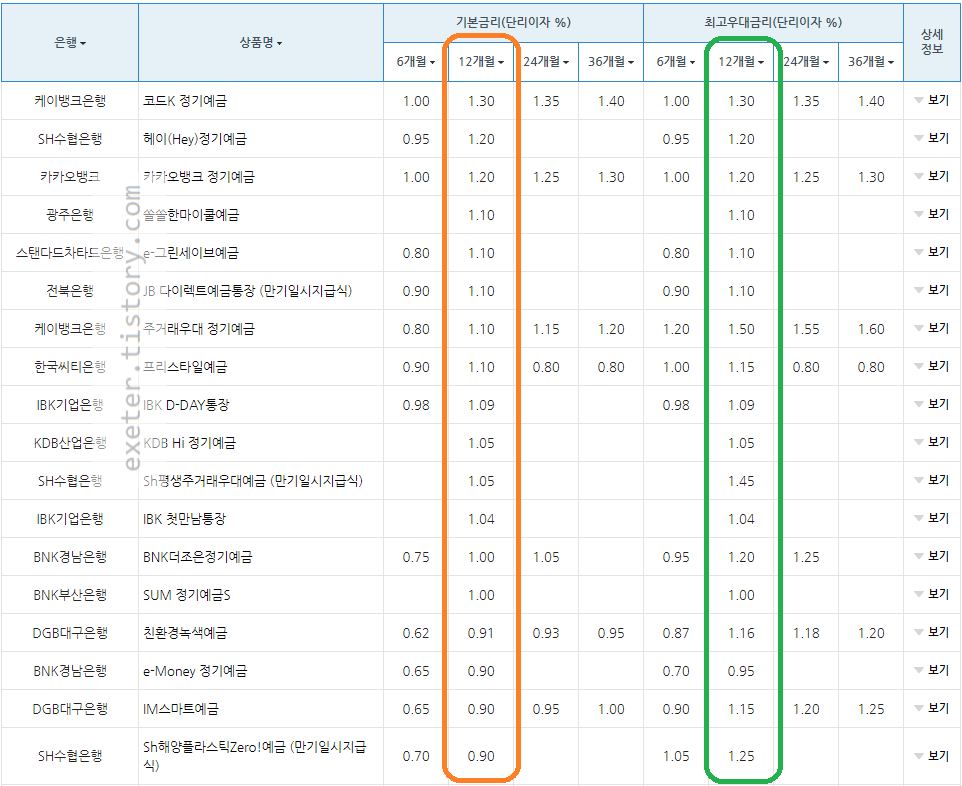
Task: View 보기 details for KDB Hi 정기예금
Action: pyautogui.click(x=932, y=442)
